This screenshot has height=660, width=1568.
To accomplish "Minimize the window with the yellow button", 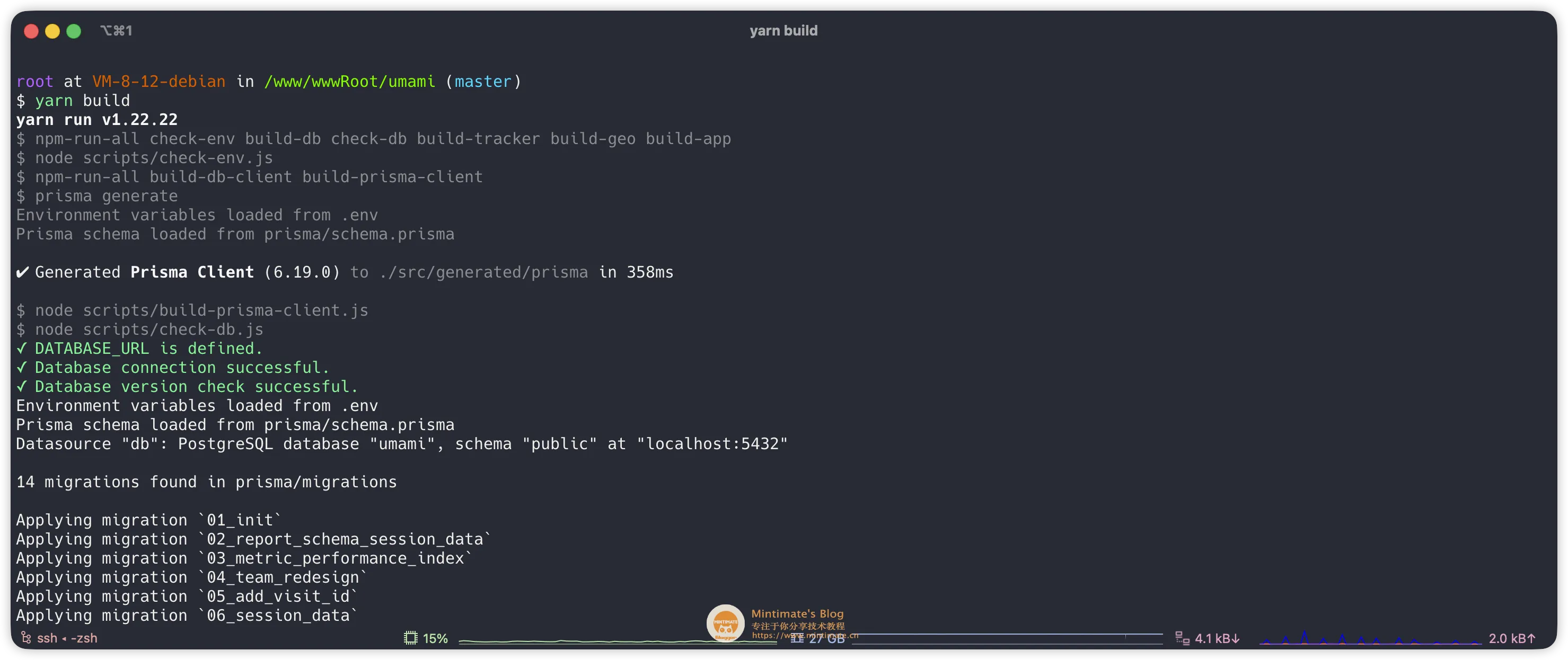I will [x=52, y=31].
